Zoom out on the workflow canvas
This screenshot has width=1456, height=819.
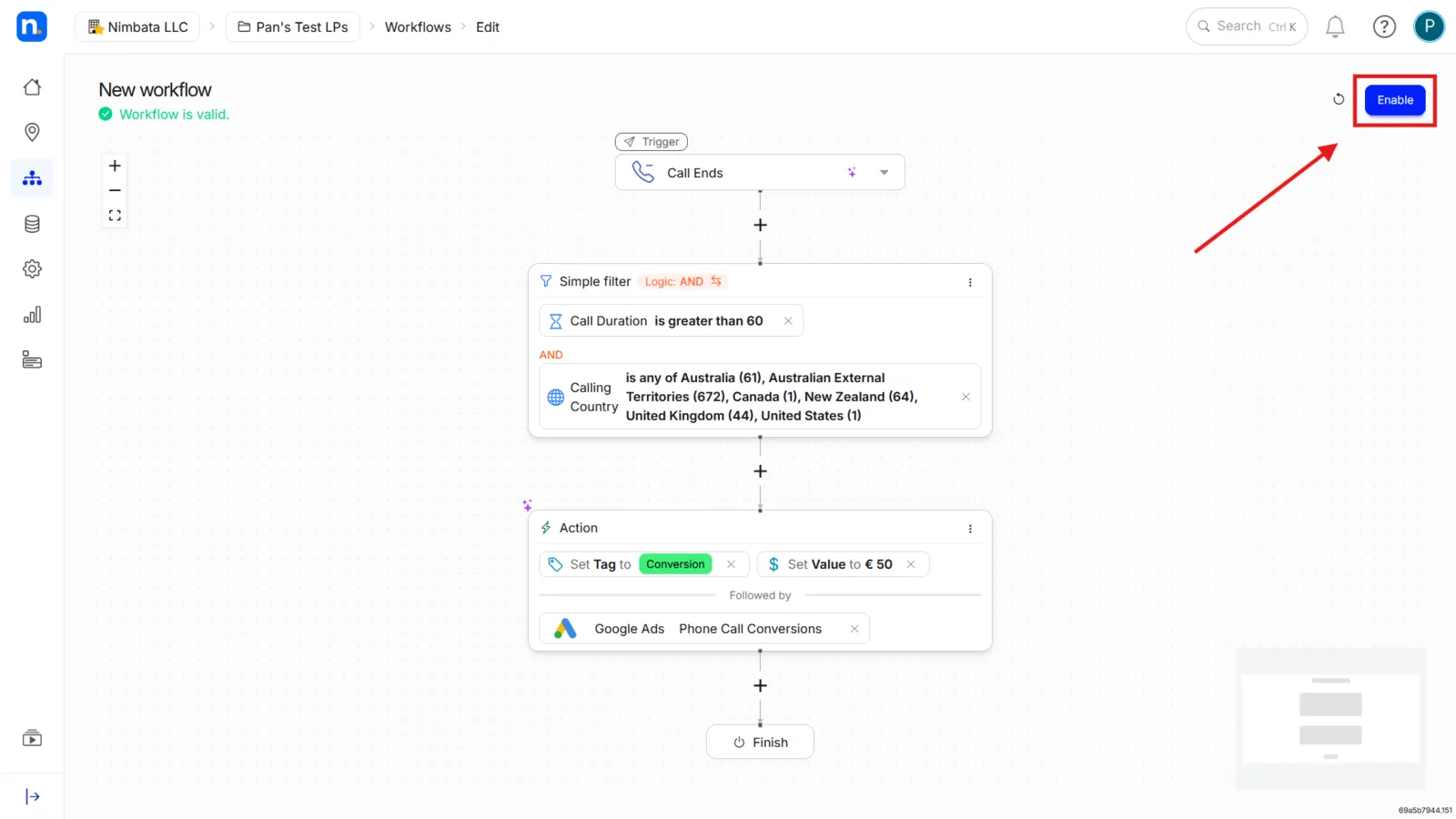115,190
